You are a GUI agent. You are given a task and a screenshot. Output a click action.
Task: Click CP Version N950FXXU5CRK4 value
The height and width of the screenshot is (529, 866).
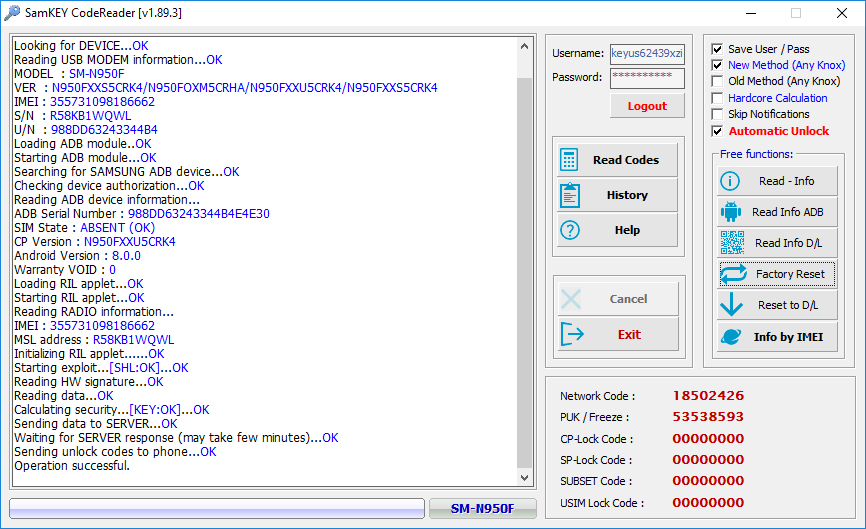[130, 242]
